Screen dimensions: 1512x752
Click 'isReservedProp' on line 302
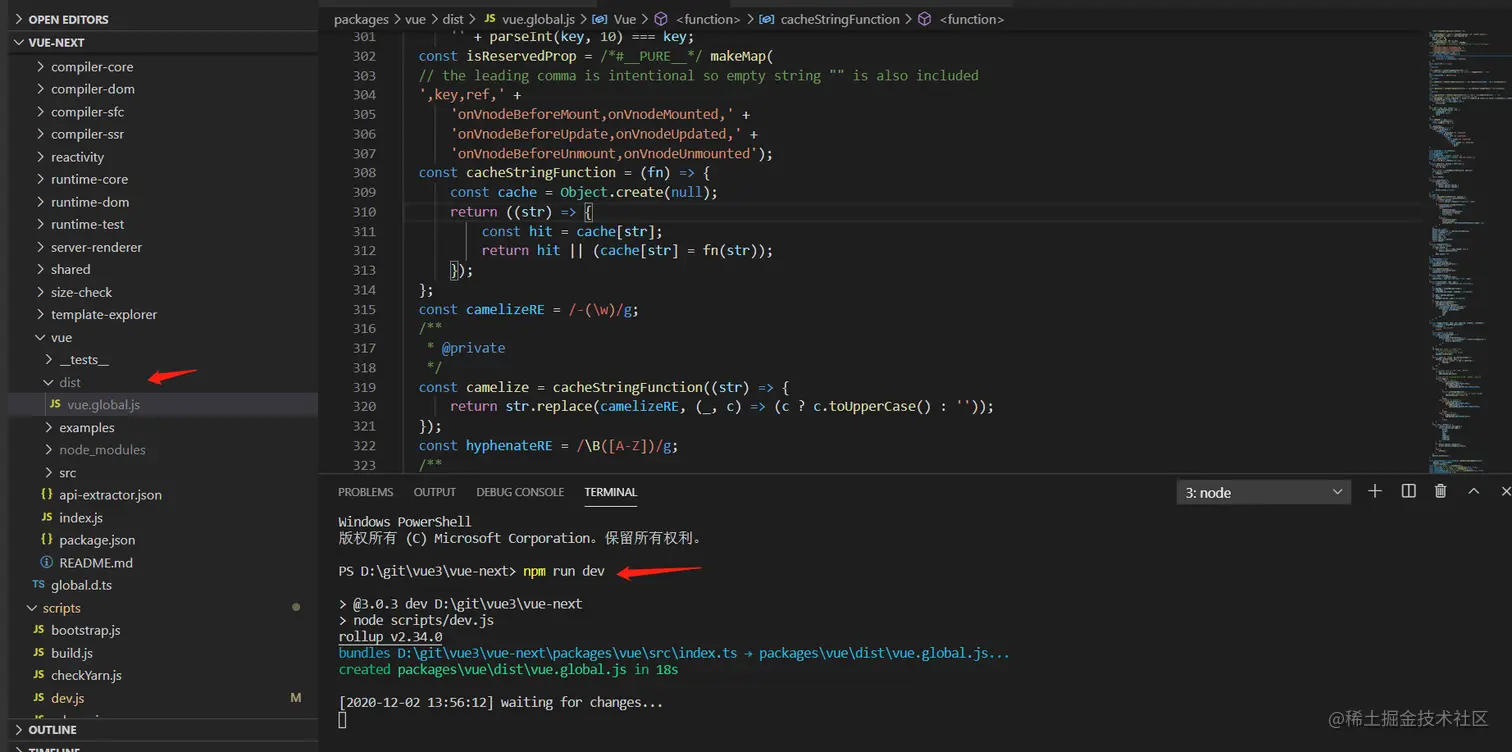pyautogui.click(x=521, y=56)
